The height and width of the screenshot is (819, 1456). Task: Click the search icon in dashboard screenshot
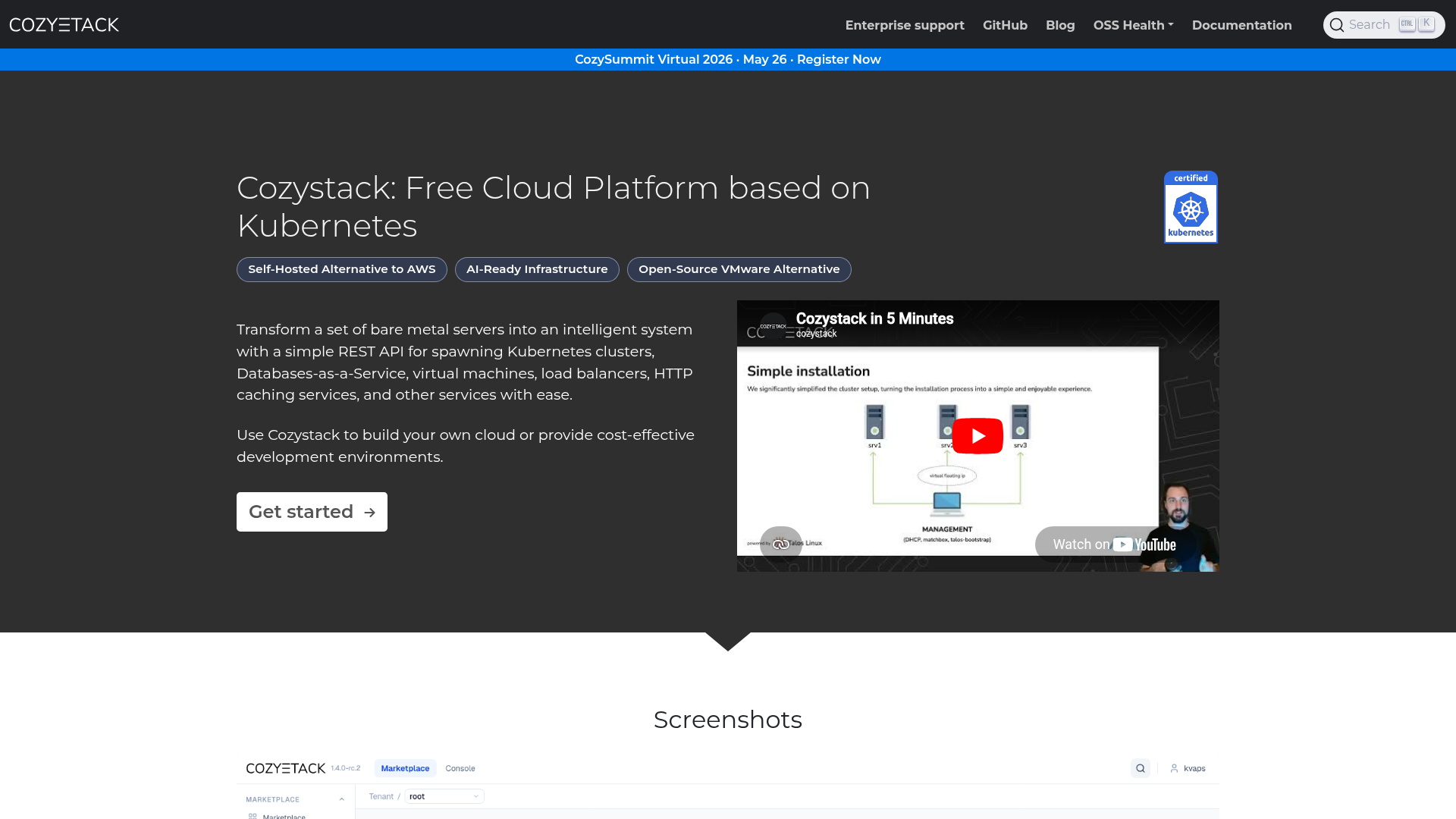[1141, 768]
